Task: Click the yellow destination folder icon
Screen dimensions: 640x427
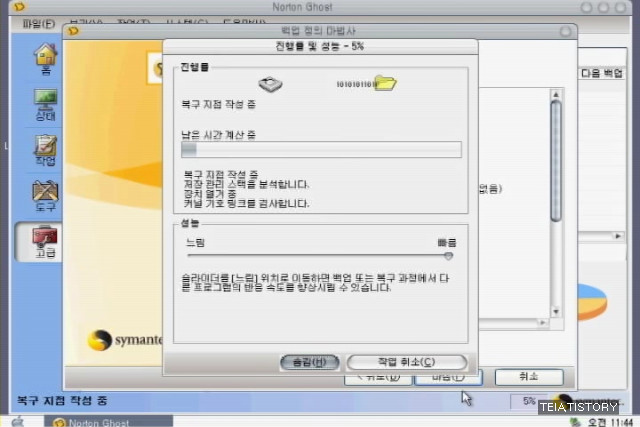Action: [385, 83]
